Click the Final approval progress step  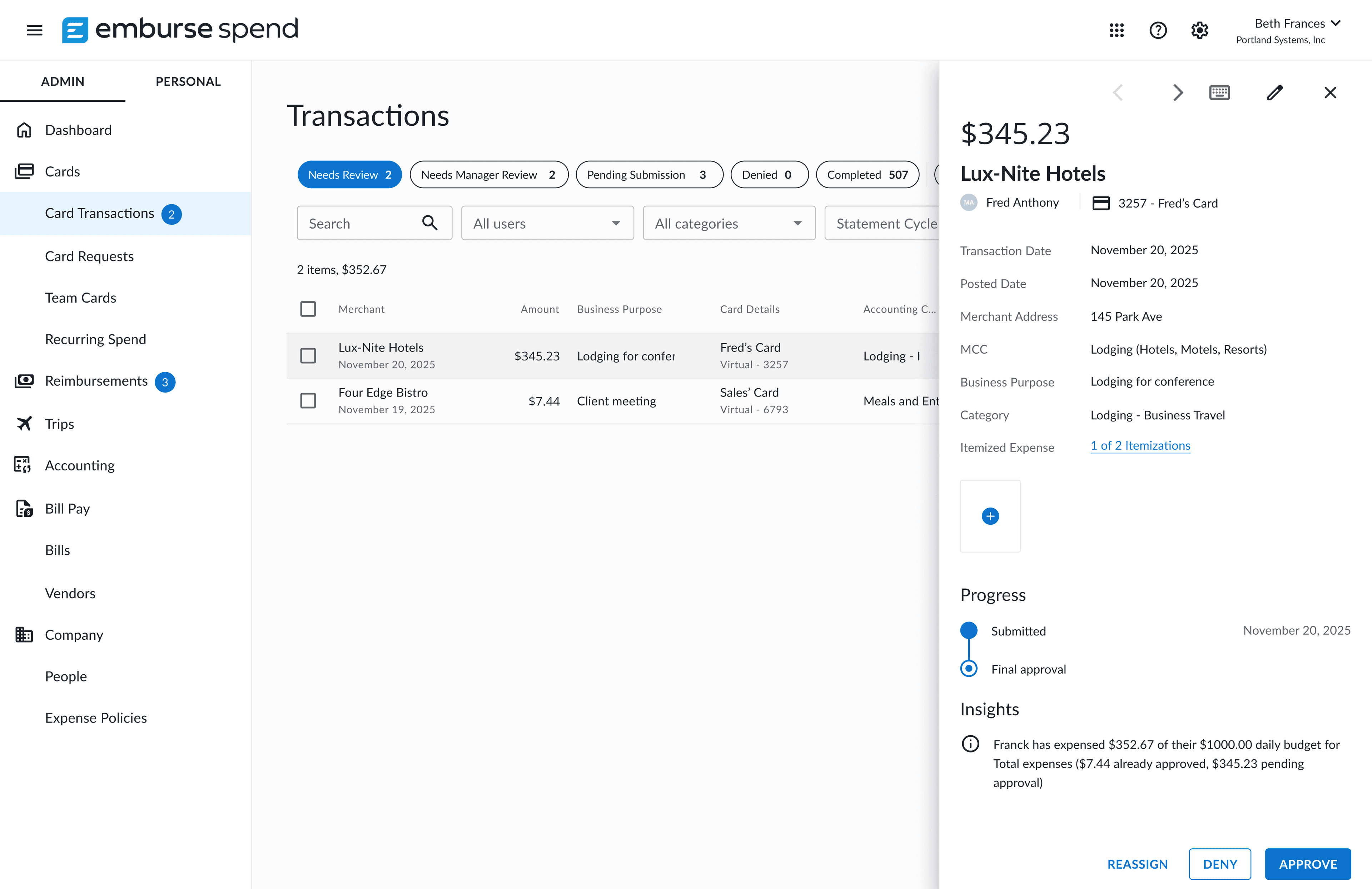click(x=1028, y=669)
